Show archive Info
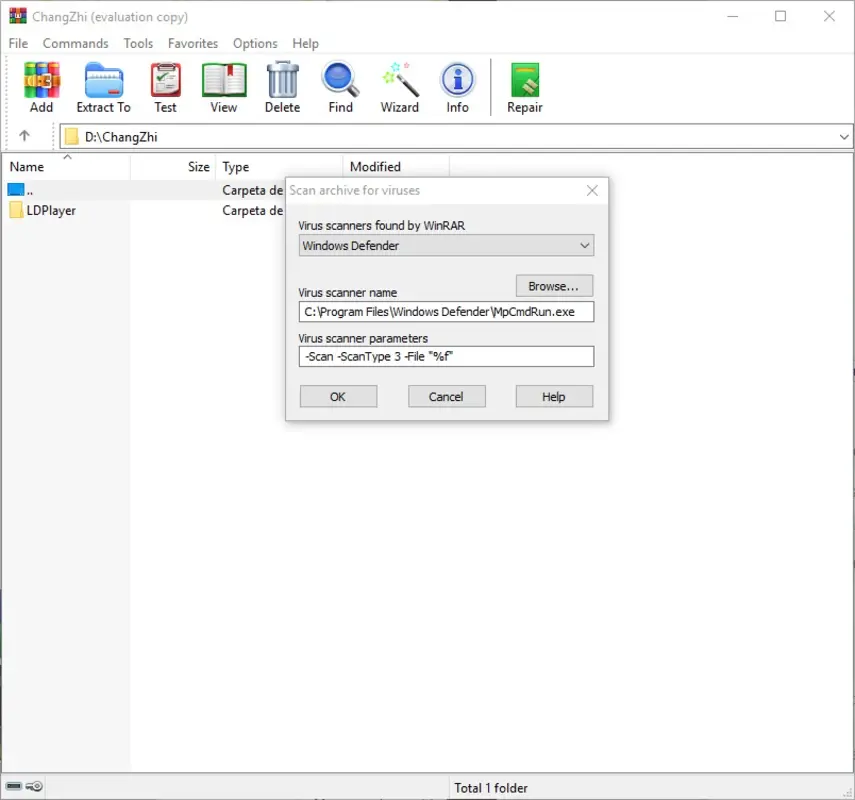 pyautogui.click(x=457, y=86)
